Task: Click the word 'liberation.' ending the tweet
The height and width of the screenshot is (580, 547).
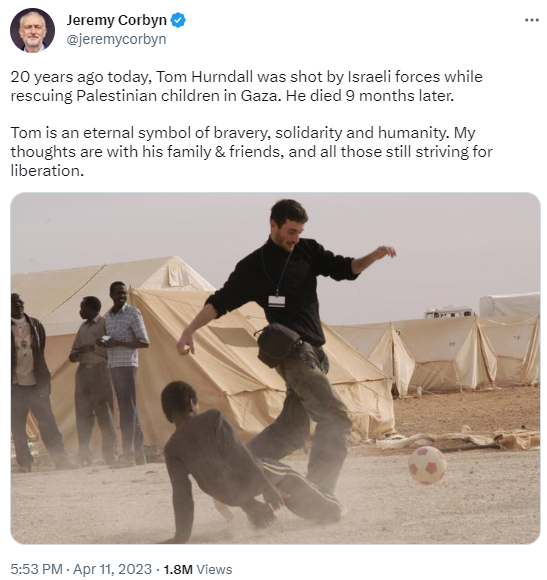Action: pos(47,171)
